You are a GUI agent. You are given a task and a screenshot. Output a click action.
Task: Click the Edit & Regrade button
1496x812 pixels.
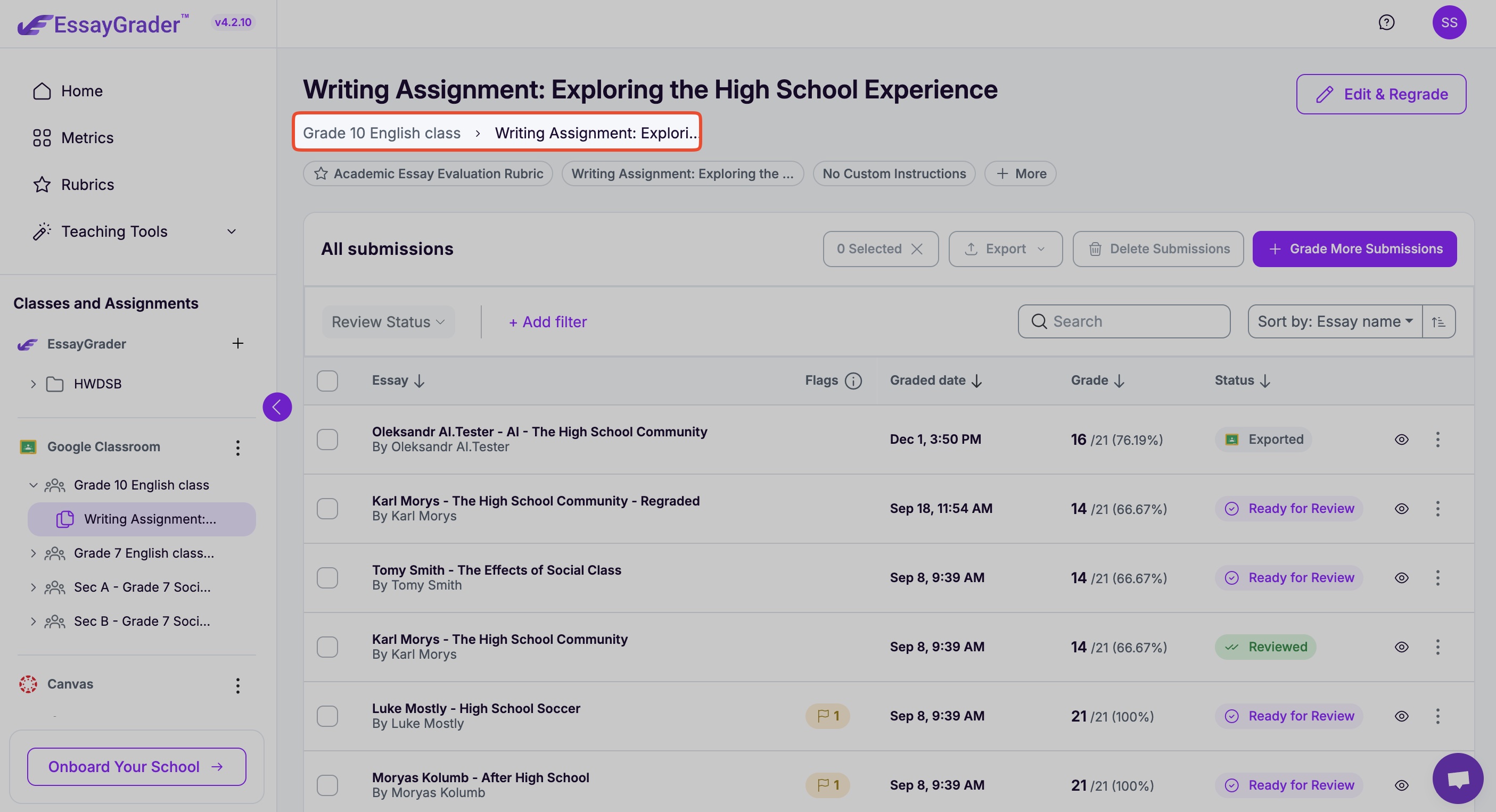coord(1380,94)
